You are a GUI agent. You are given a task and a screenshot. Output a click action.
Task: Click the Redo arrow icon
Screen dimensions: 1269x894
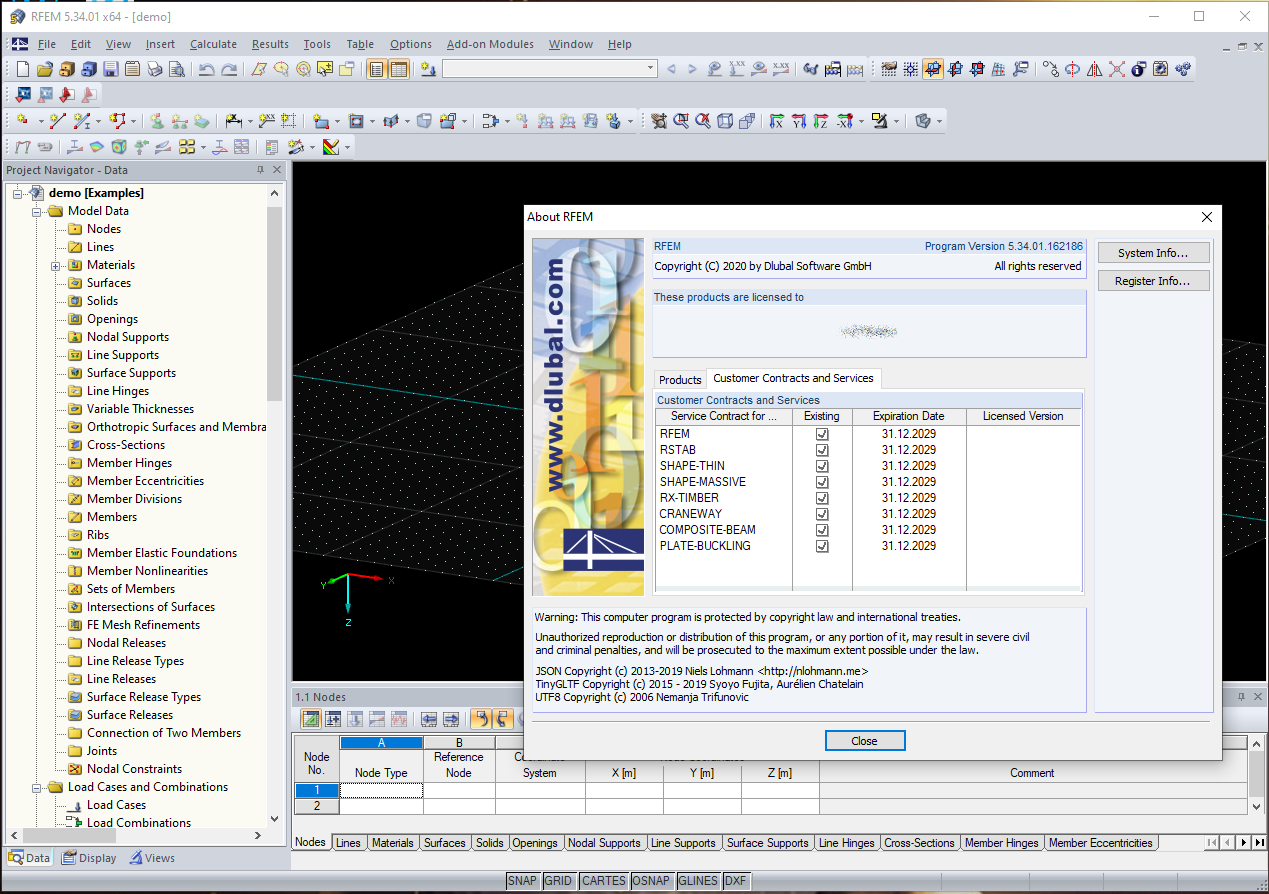[x=229, y=69]
